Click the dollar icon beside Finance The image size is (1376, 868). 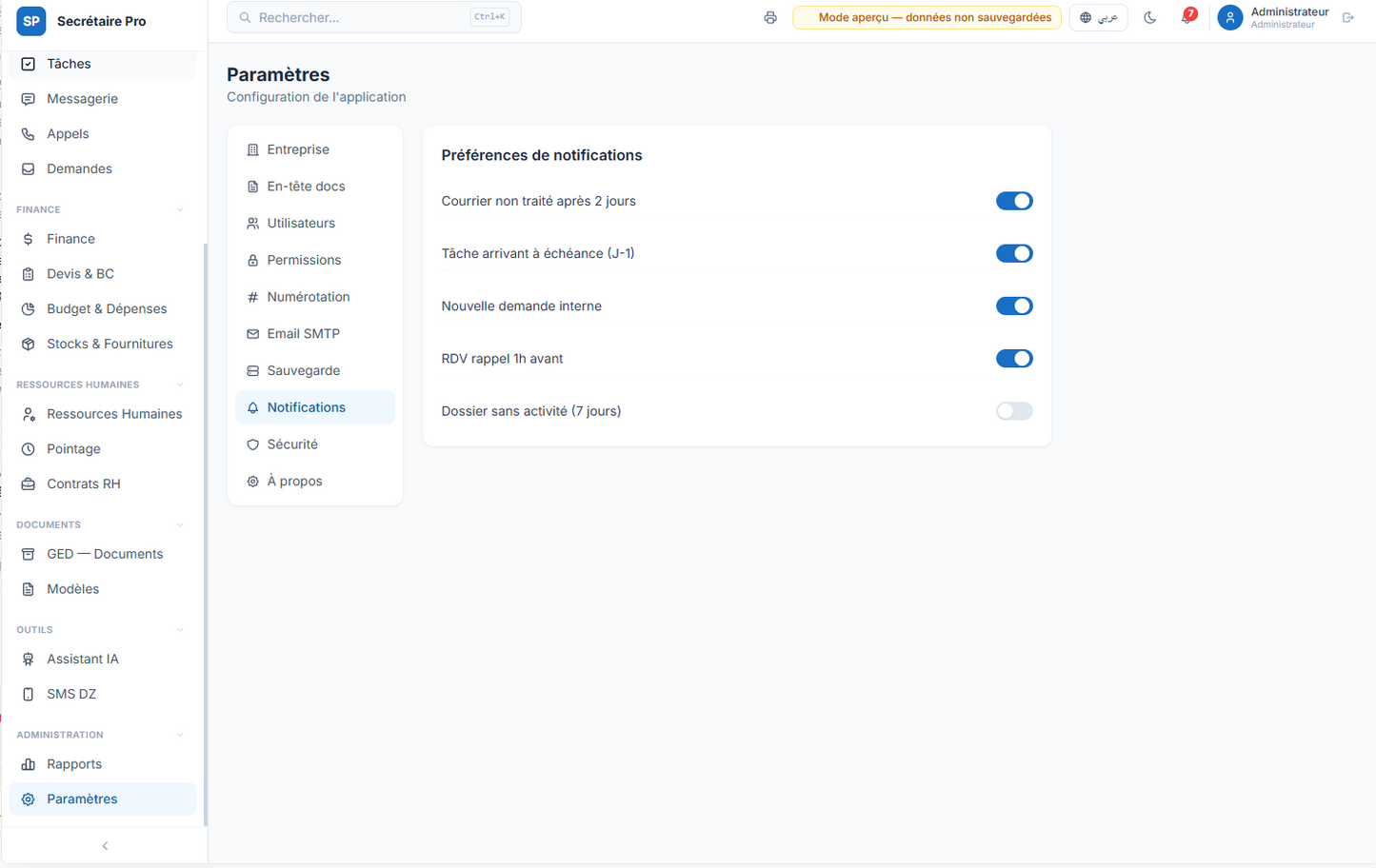tap(29, 239)
